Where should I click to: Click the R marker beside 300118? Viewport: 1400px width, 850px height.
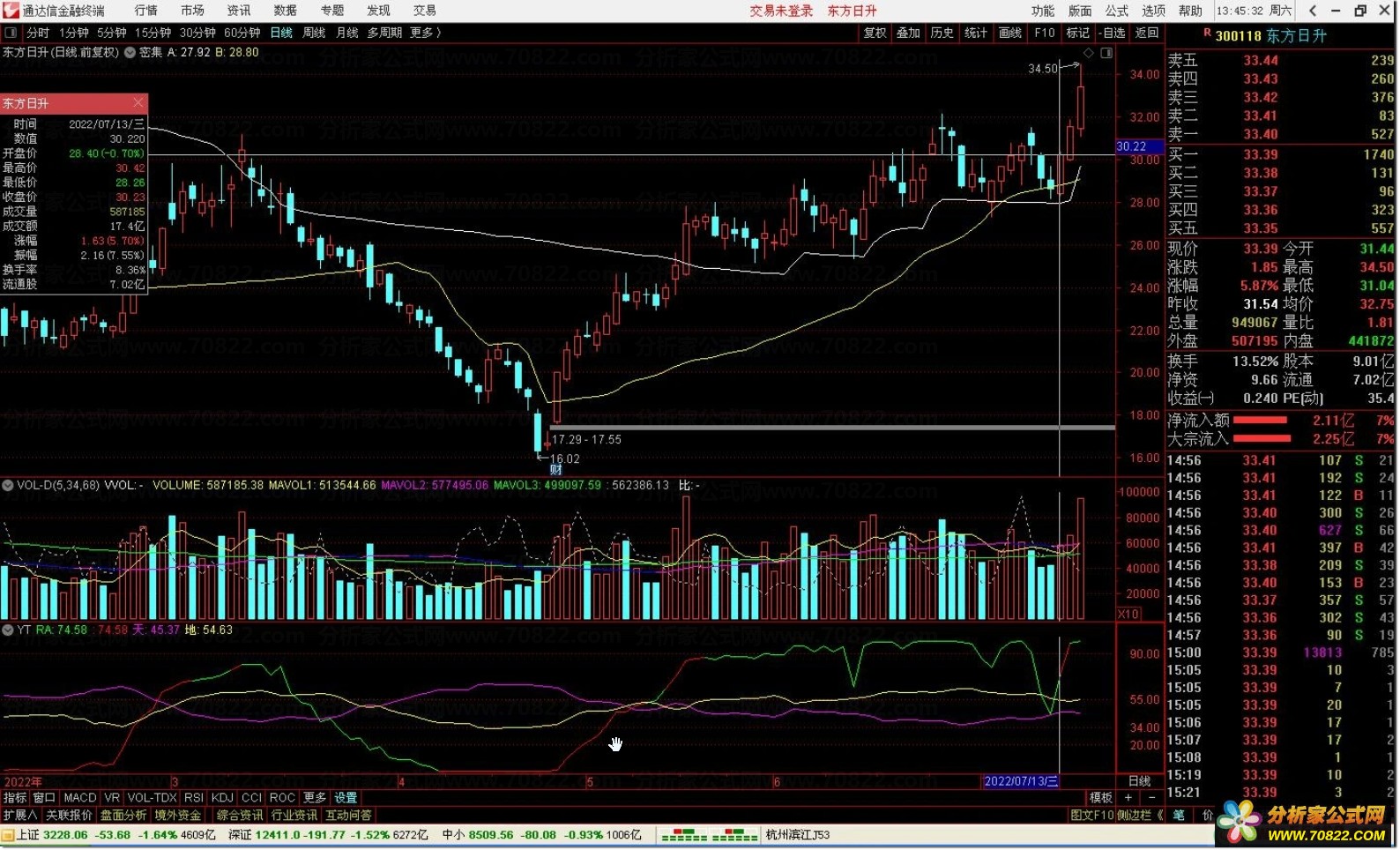pyautogui.click(x=1207, y=34)
